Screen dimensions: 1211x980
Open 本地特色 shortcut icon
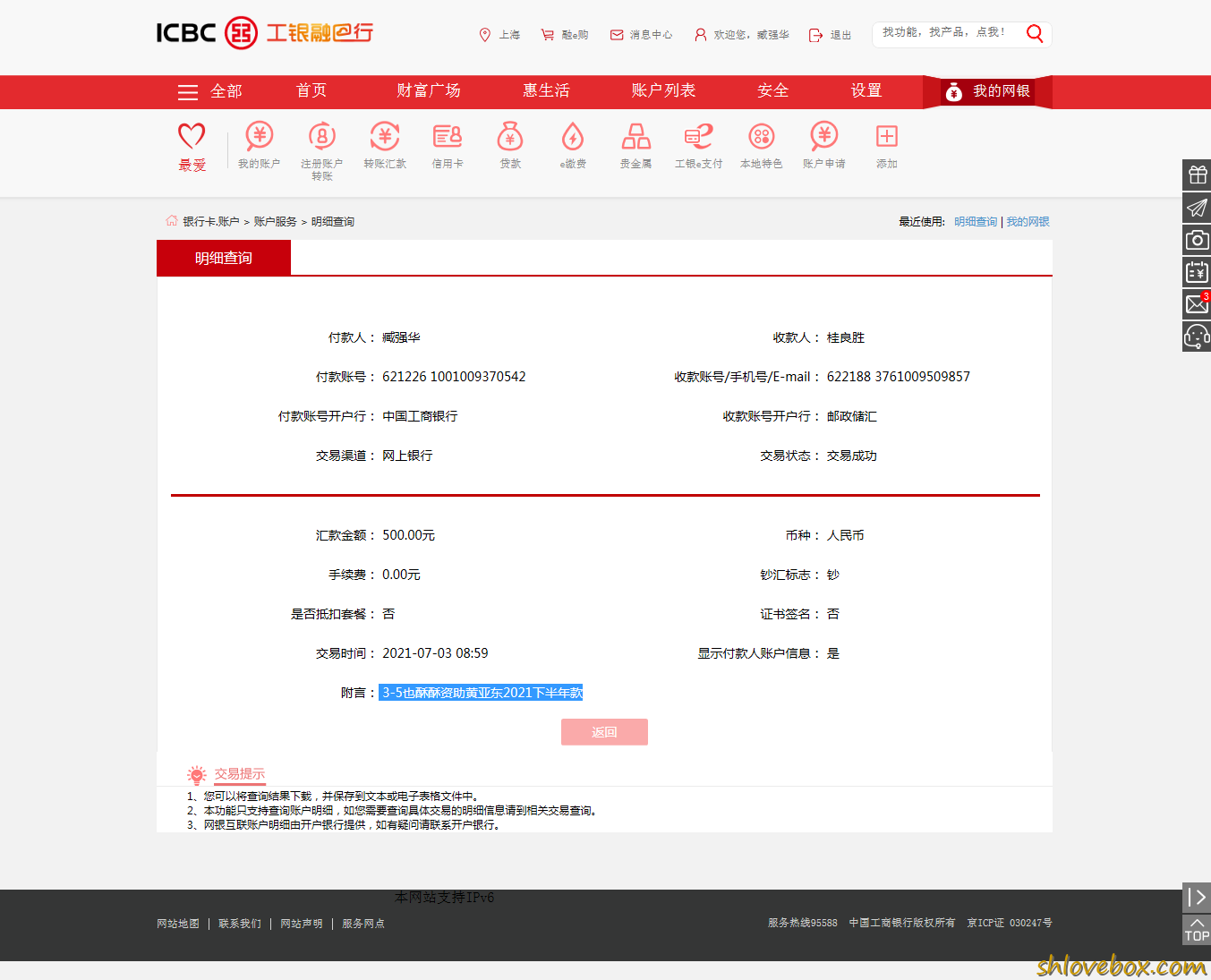click(x=762, y=136)
